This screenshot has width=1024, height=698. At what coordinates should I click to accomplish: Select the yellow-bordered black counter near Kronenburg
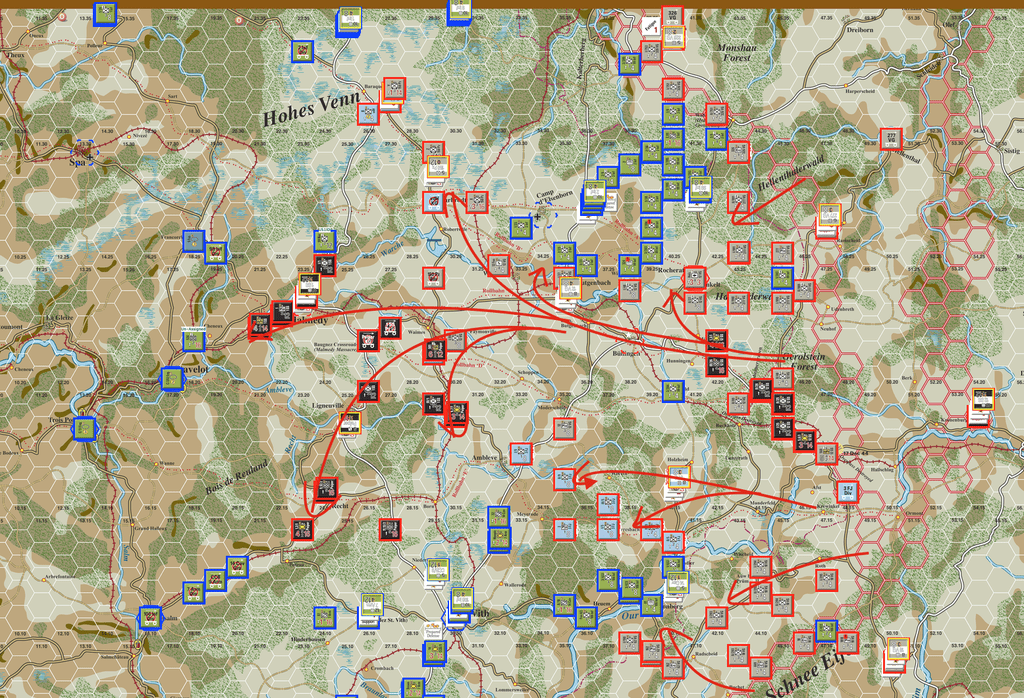click(983, 399)
